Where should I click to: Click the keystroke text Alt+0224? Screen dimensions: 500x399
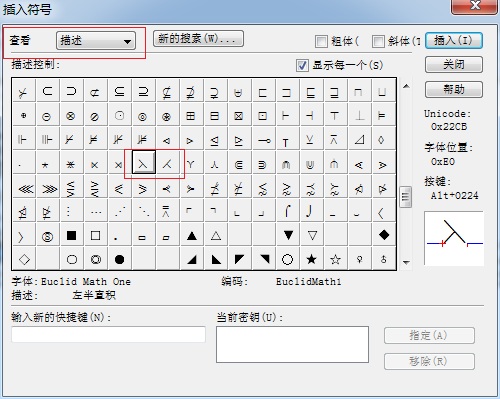click(454, 195)
